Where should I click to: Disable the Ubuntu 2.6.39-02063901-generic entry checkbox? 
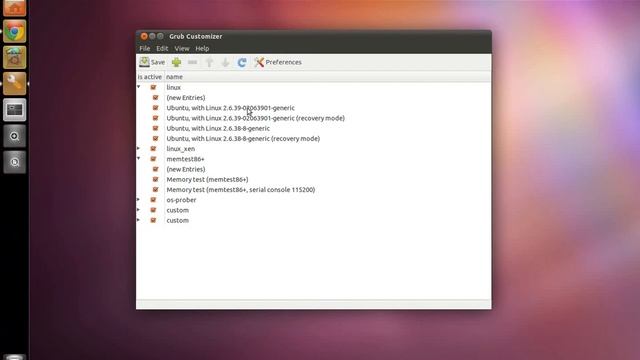tap(156, 108)
